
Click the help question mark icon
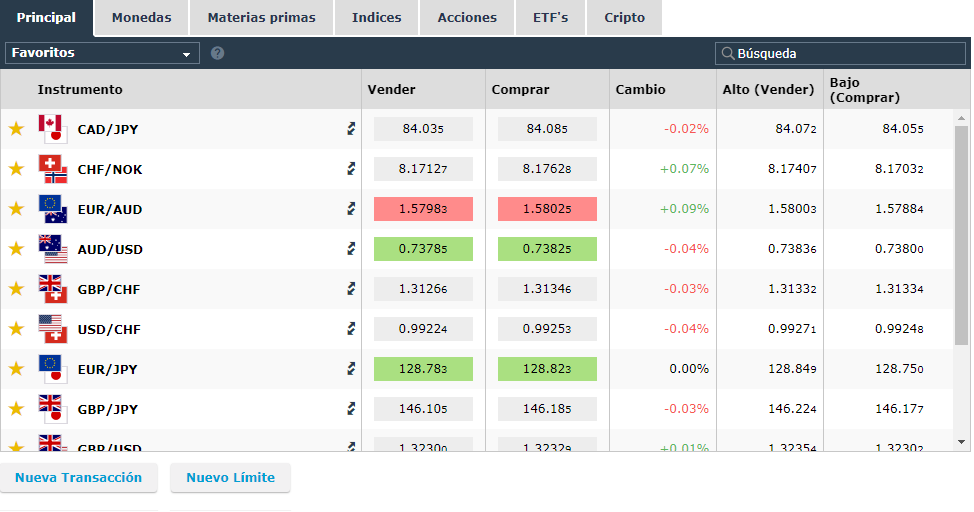click(218, 54)
